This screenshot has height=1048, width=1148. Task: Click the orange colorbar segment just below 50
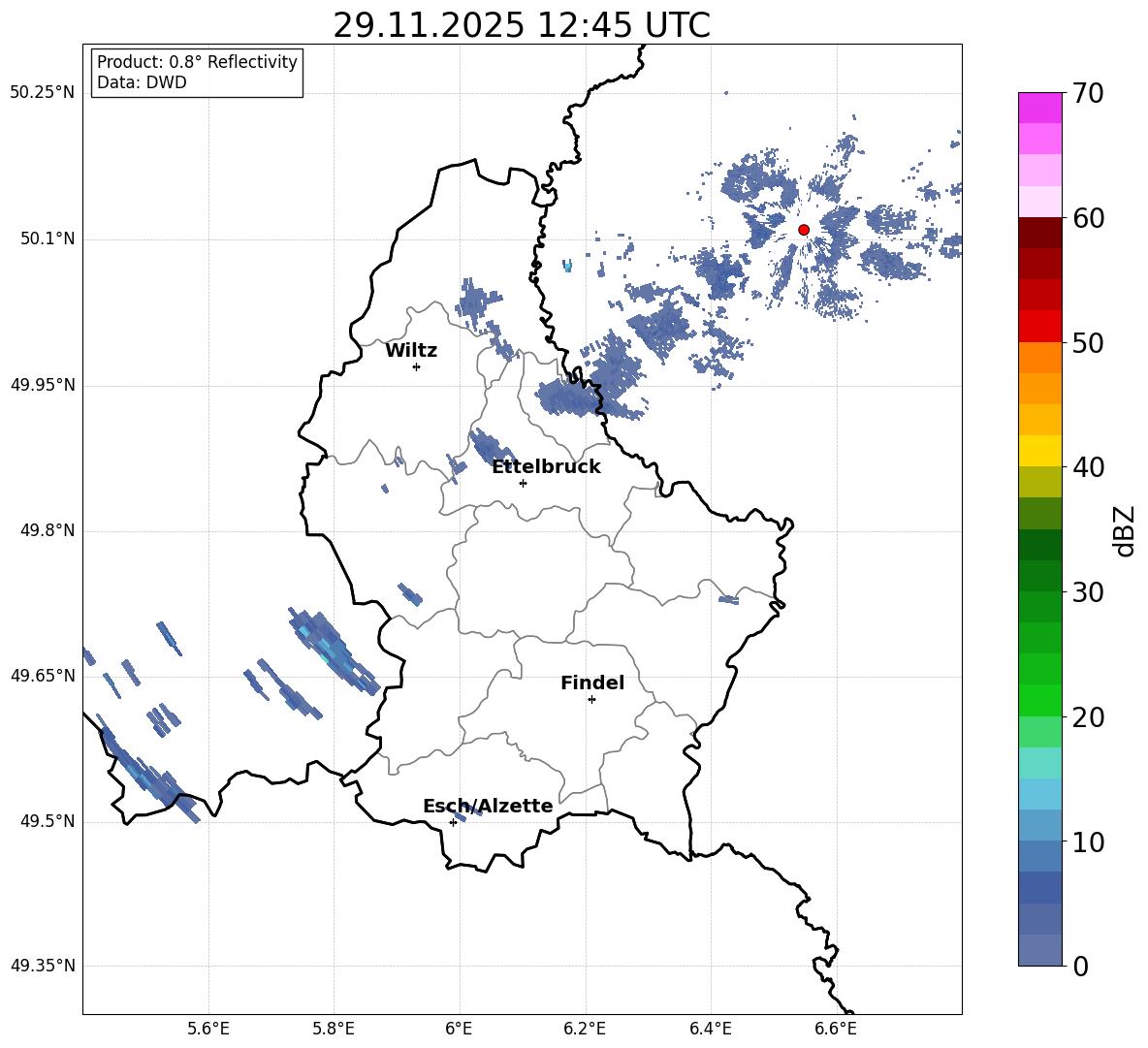1040,357
